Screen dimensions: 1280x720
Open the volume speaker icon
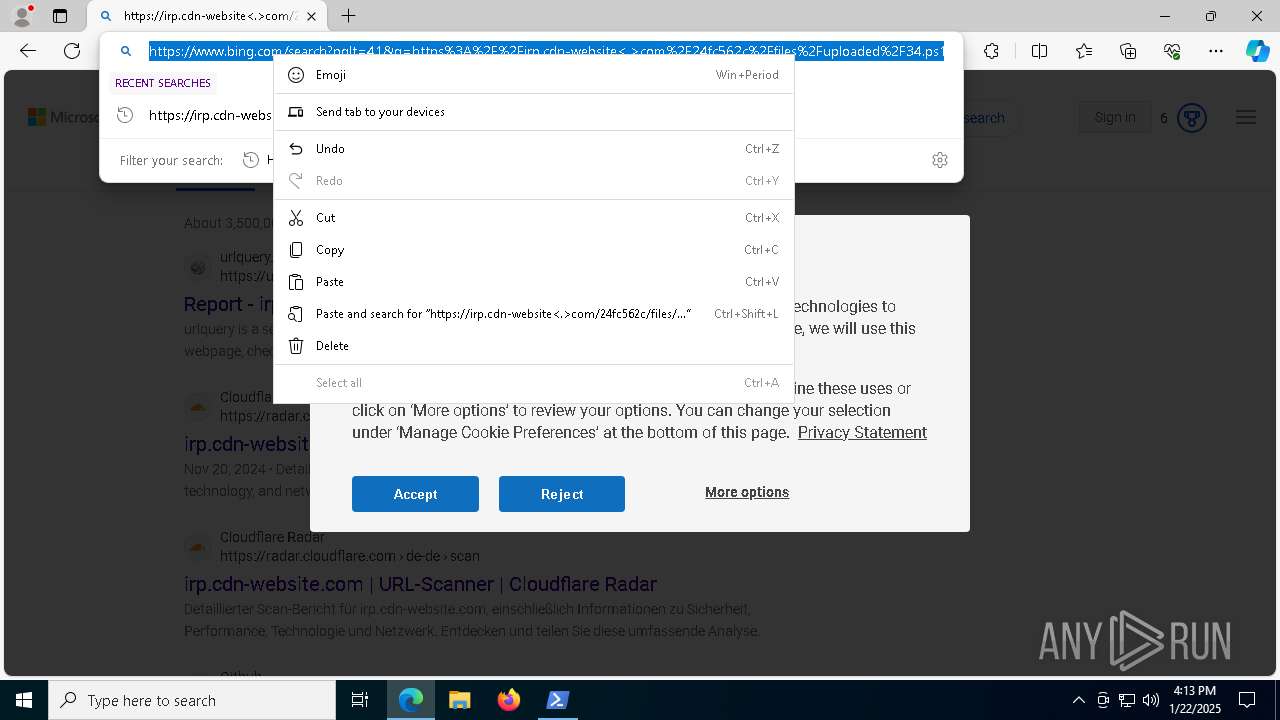click(x=1150, y=700)
